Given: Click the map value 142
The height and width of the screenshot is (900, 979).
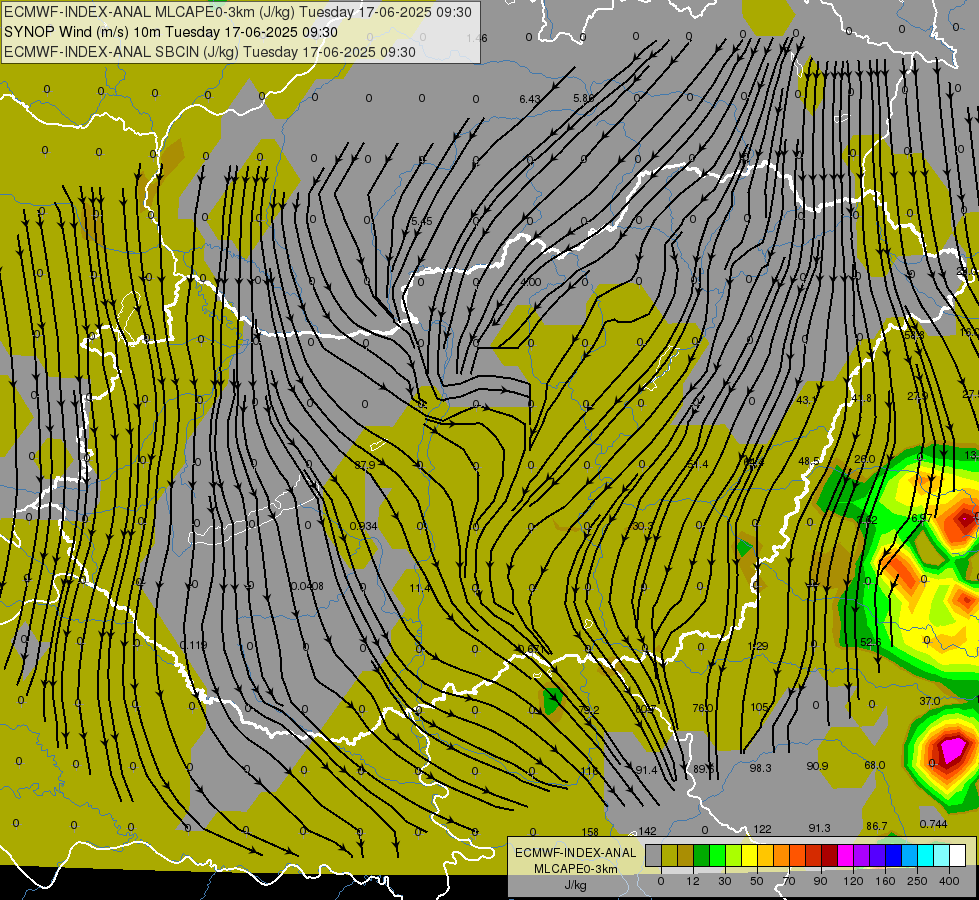Looking at the screenshot, I should [x=647, y=831].
